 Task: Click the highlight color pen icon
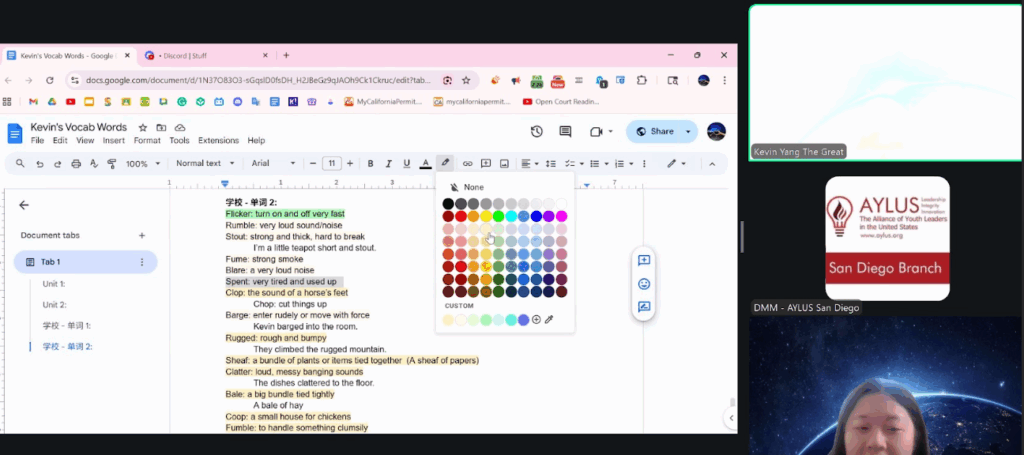[x=445, y=163]
